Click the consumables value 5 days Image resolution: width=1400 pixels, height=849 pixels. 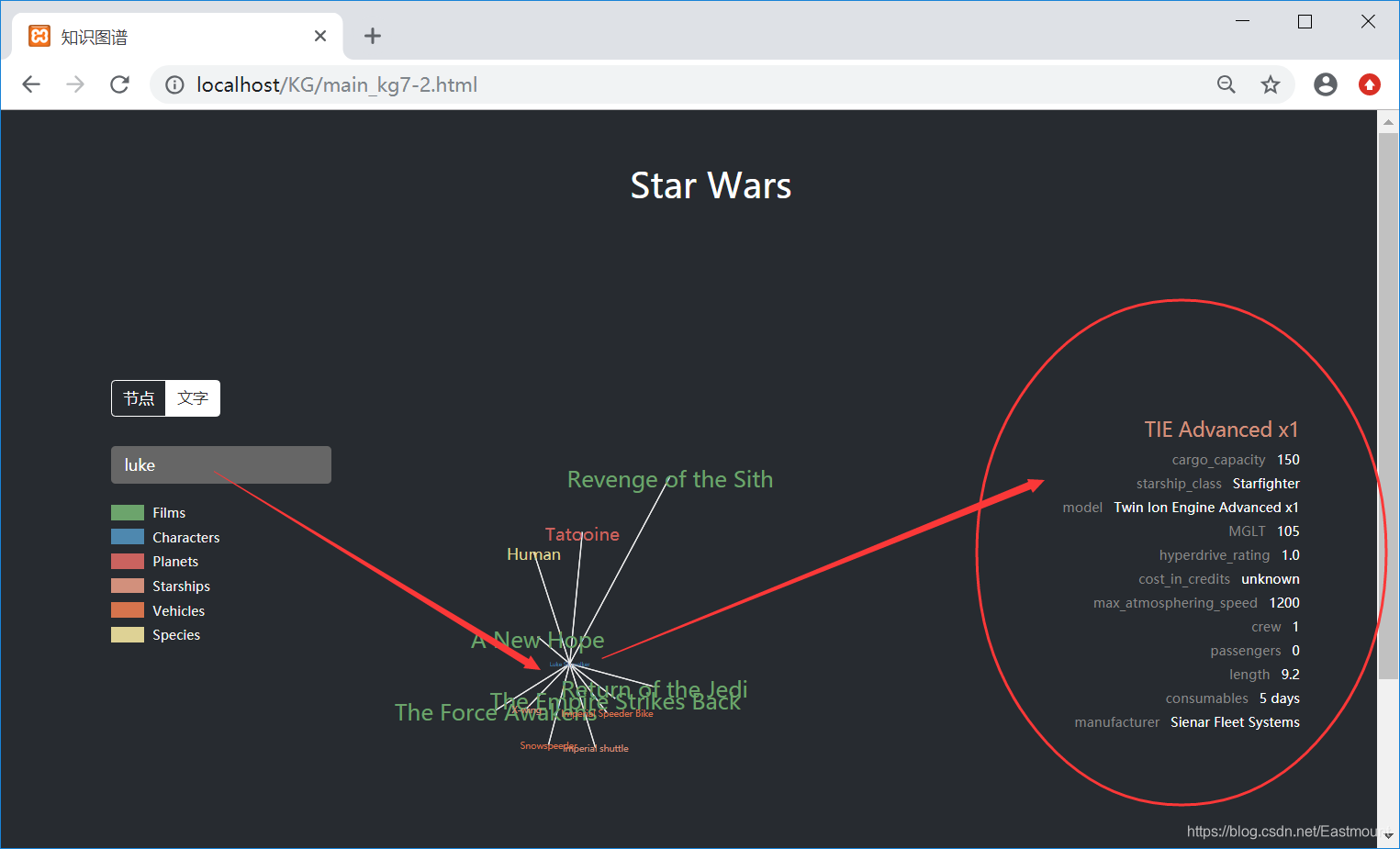point(1279,698)
